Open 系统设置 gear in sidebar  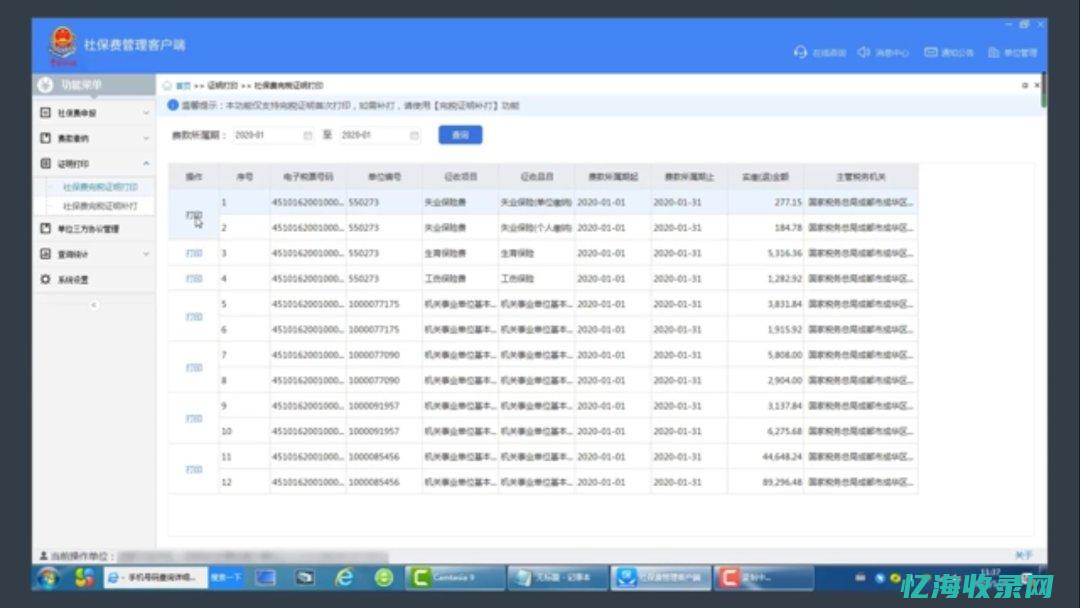click(x=46, y=279)
